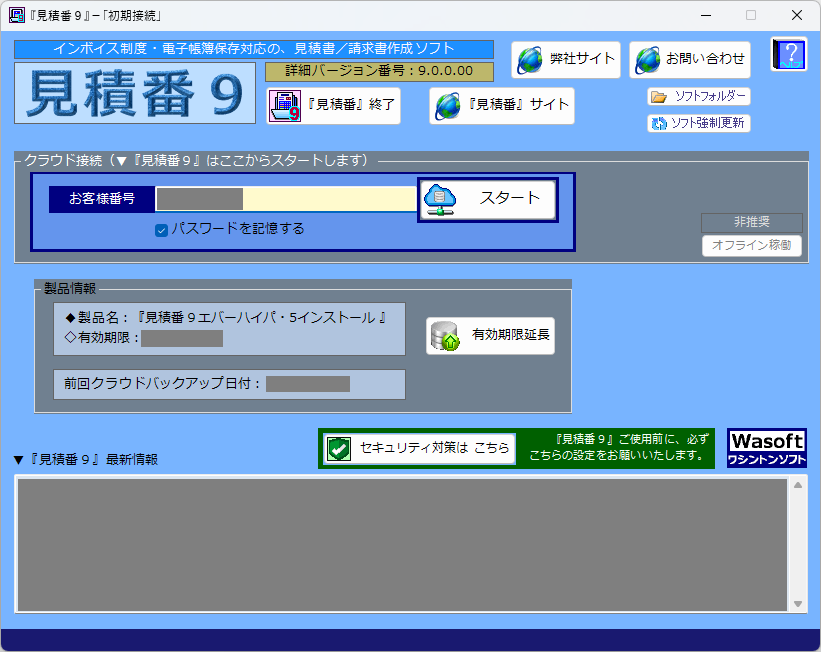The width and height of the screenshot is (821, 652).
Task: Minimize the 見積番９ window
Action: (706, 15)
